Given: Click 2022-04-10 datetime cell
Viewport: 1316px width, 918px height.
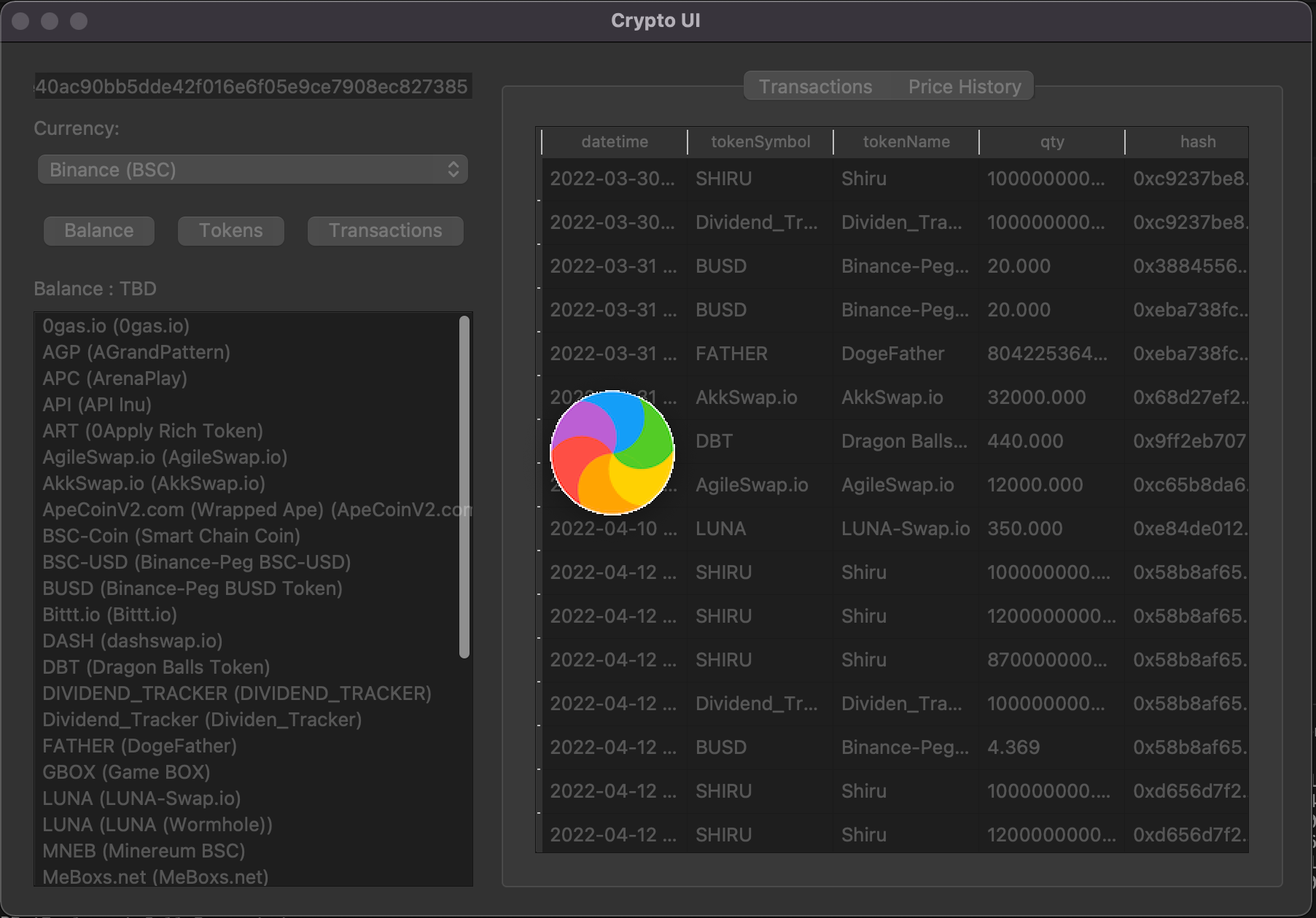Looking at the screenshot, I should point(615,529).
